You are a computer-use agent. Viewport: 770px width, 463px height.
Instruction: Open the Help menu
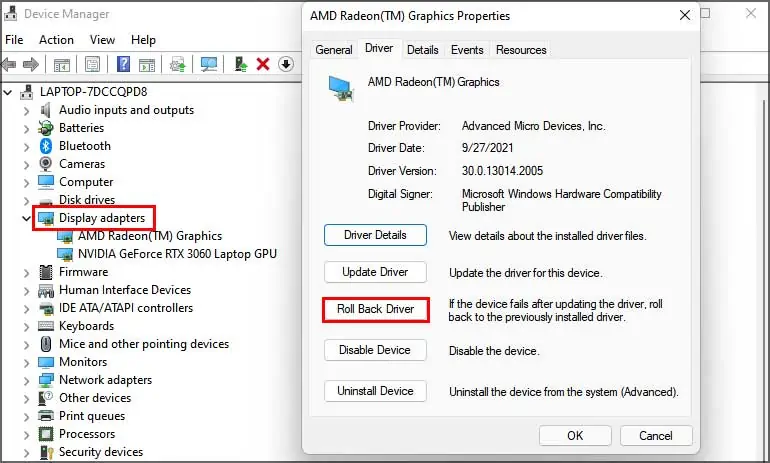coord(143,40)
